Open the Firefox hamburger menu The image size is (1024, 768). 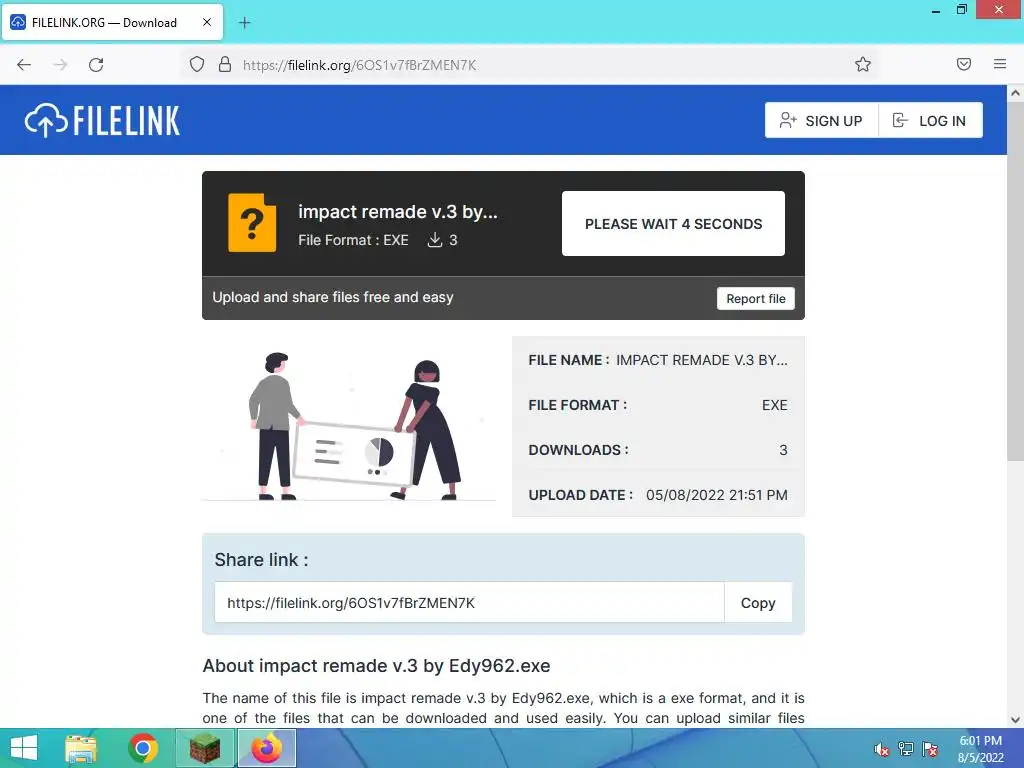1000,64
